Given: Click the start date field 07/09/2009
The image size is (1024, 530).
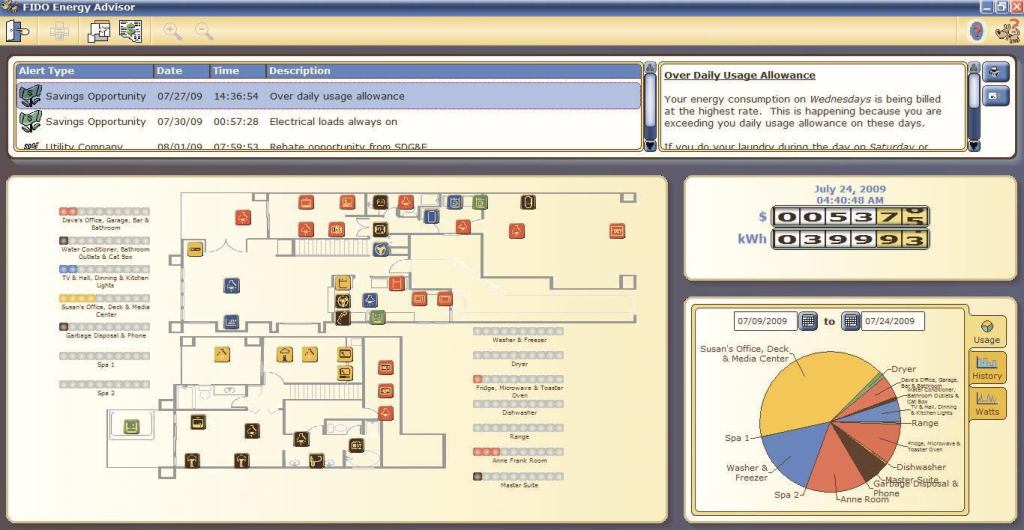Looking at the screenshot, I should tap(764, 321).
